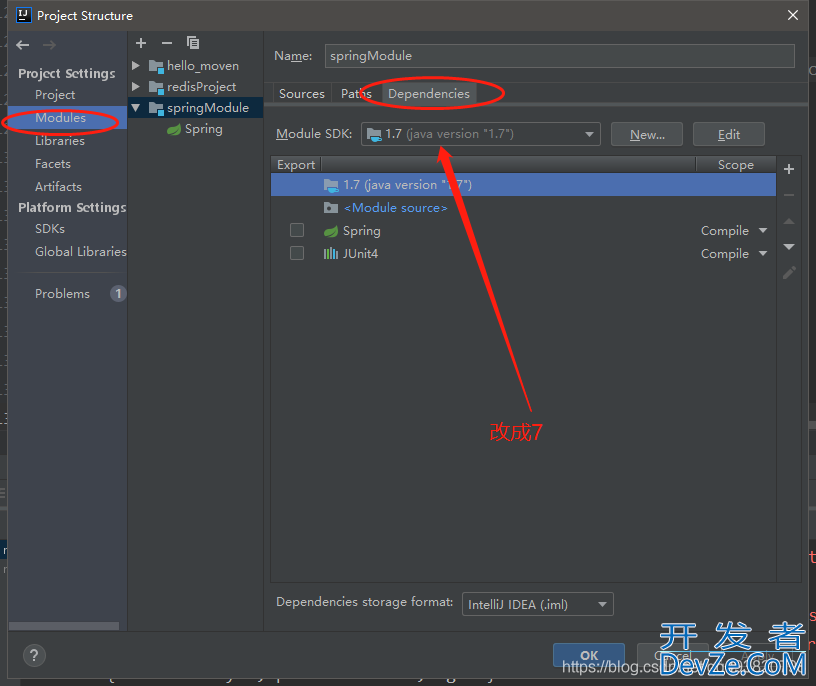Add a new module with plus icon
The width and height of the screenshot is (816, 686).
pos(141,43)
